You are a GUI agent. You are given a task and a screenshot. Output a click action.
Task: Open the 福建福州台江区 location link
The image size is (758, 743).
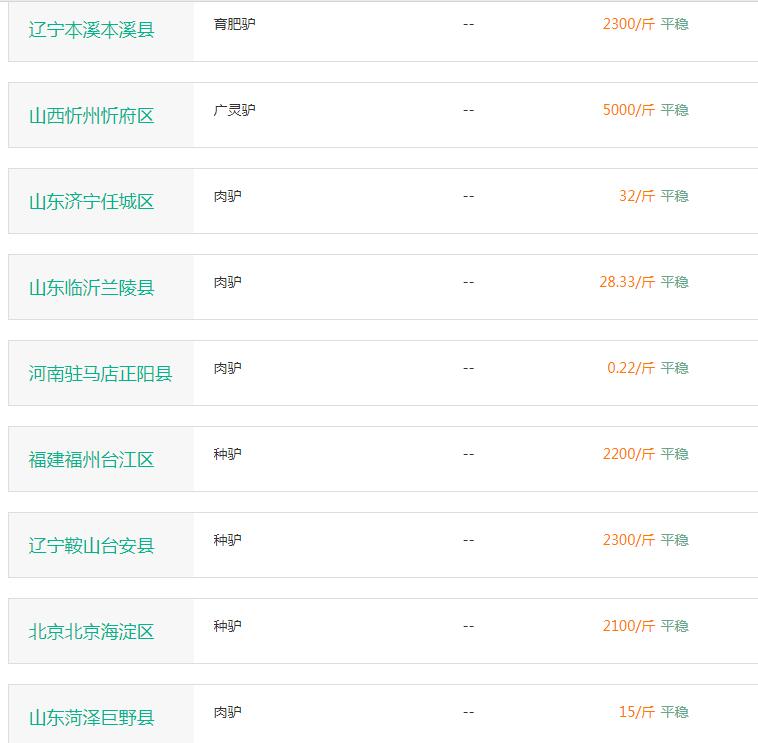[91, 460]
